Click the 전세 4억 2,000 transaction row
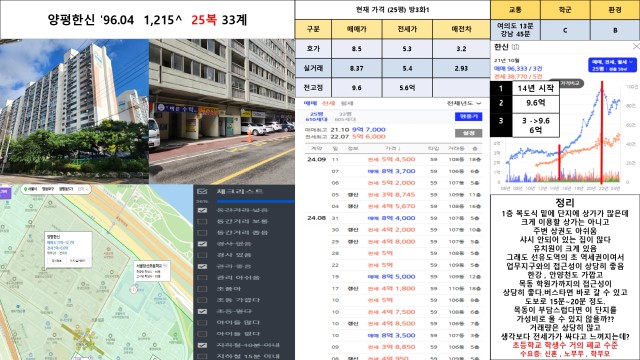 click(394, 230)
